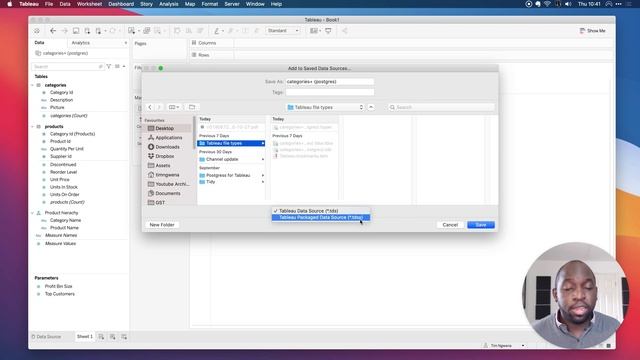Choose Tableau Data Source (*.tds) format
The height and width of the screenshot is (360, 640).
321,211
